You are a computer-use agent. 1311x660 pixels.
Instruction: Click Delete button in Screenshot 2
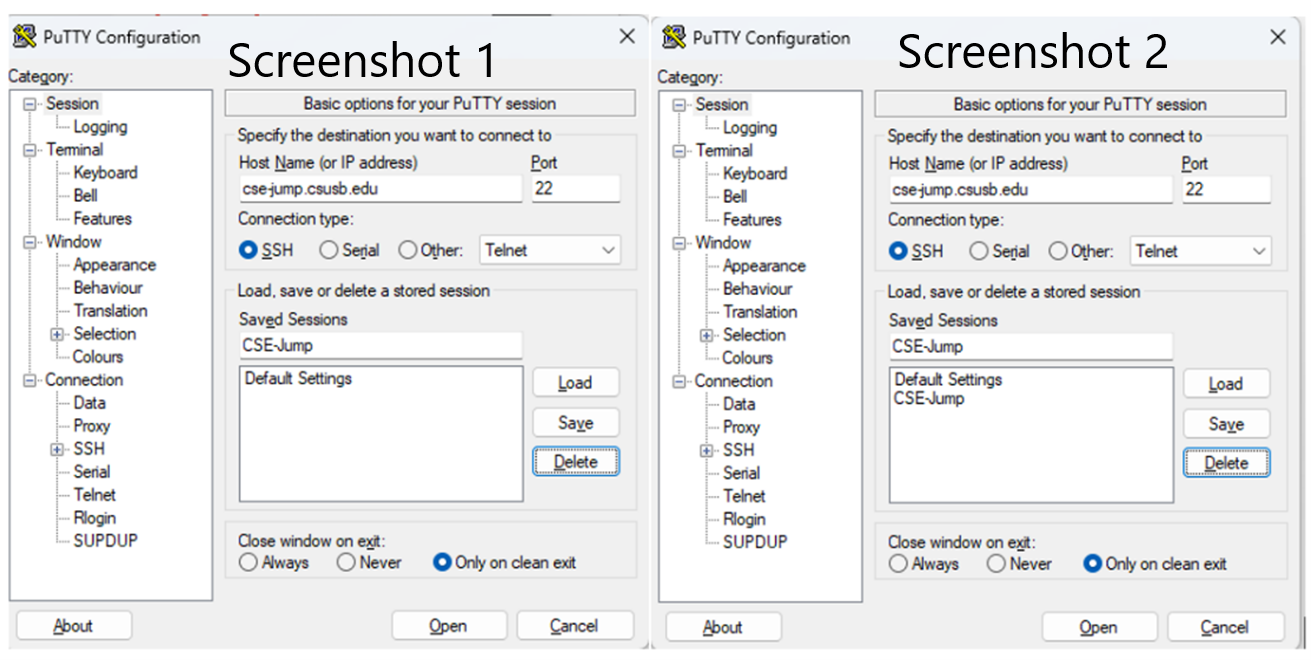(1225, 463)
